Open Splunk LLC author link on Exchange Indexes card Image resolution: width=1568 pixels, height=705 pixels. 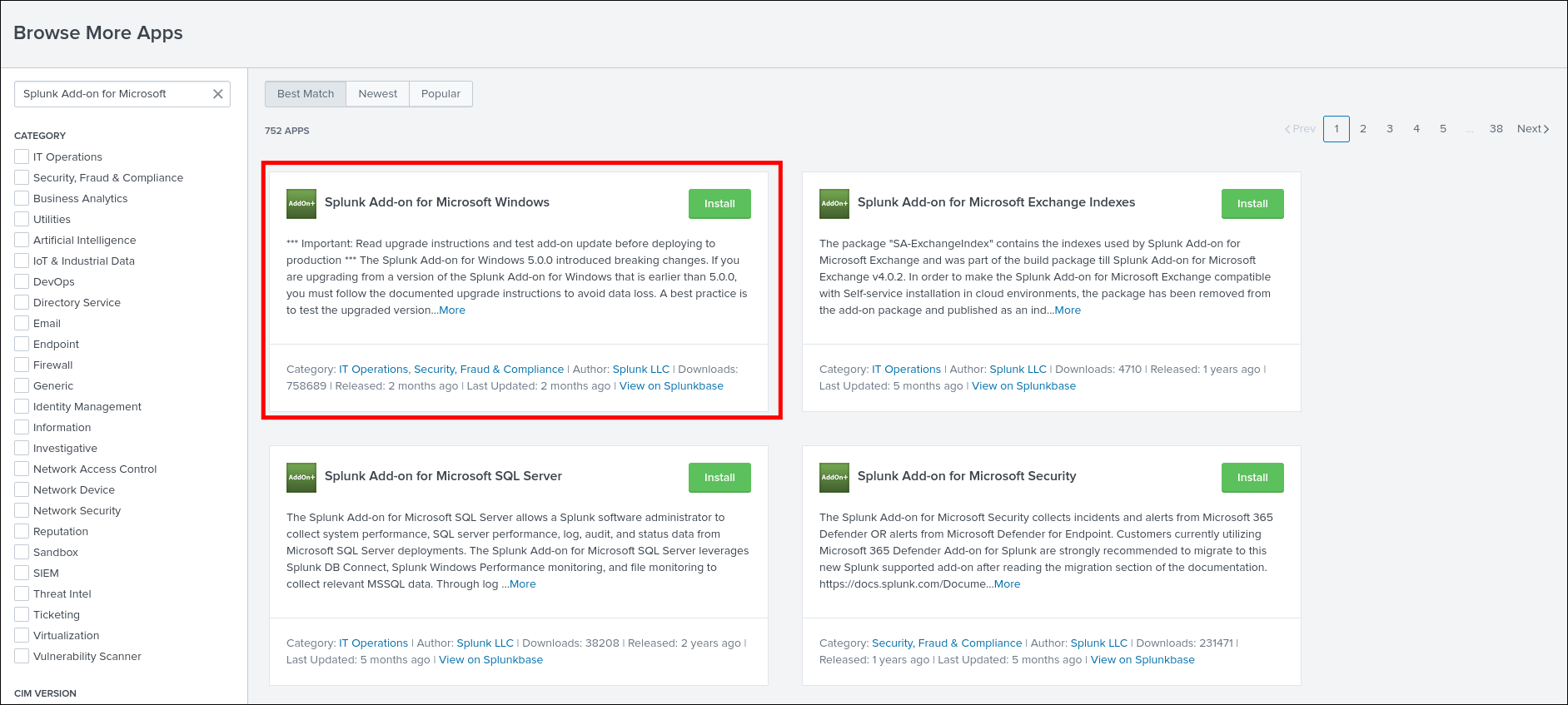tap(1018, 370)
